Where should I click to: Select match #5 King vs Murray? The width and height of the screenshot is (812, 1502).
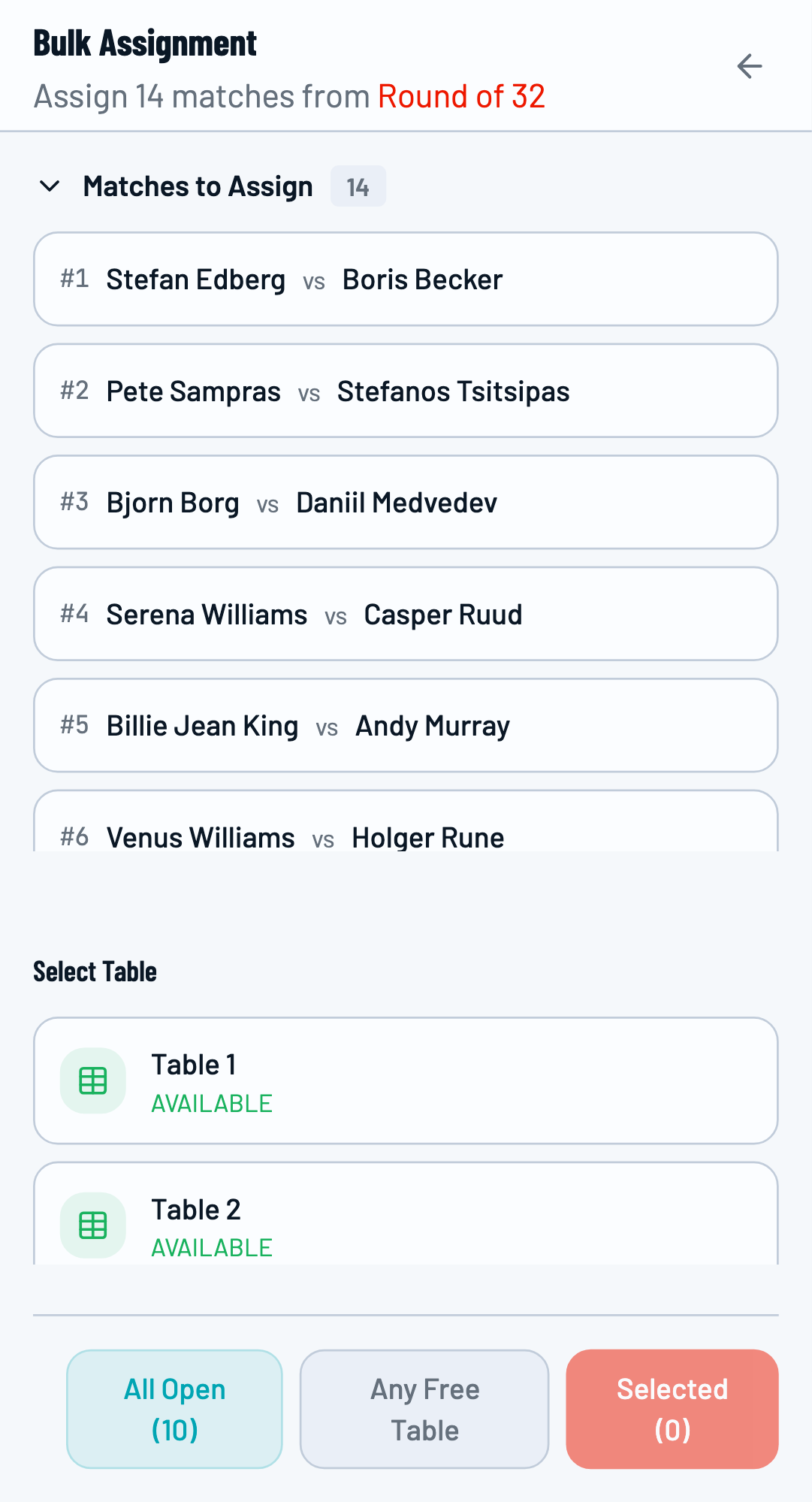pyautogui.click(x=406, y=725)
